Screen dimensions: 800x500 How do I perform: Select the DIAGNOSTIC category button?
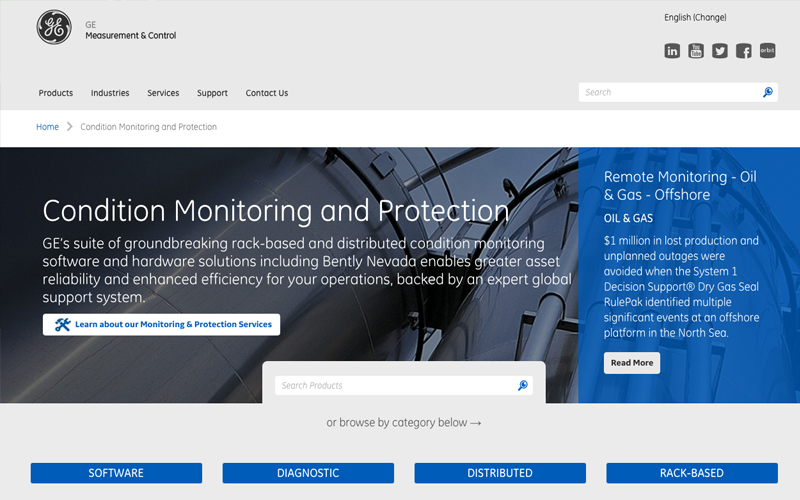(x=308, y=473)
